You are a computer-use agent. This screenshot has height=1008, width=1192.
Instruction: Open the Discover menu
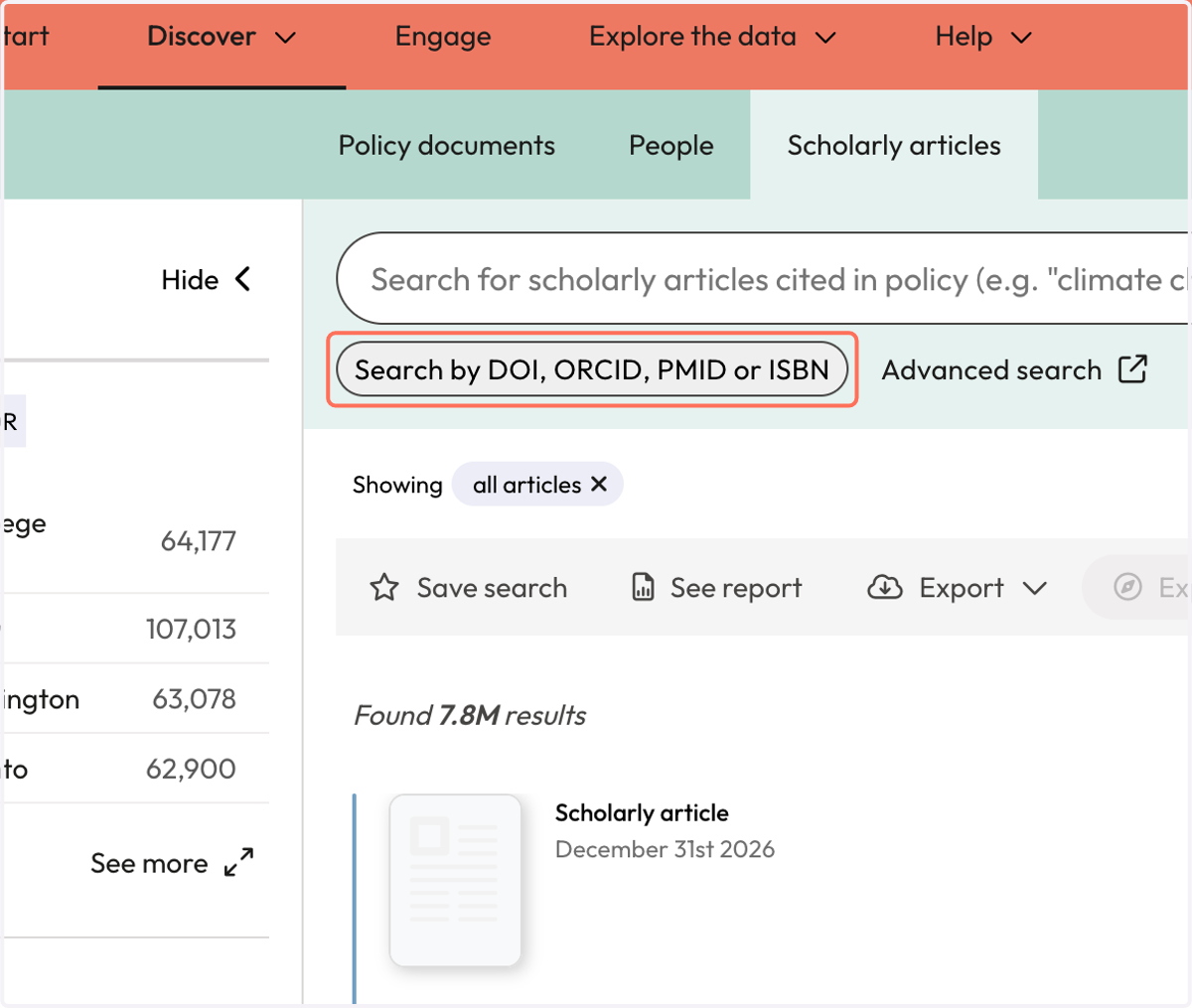222,38
